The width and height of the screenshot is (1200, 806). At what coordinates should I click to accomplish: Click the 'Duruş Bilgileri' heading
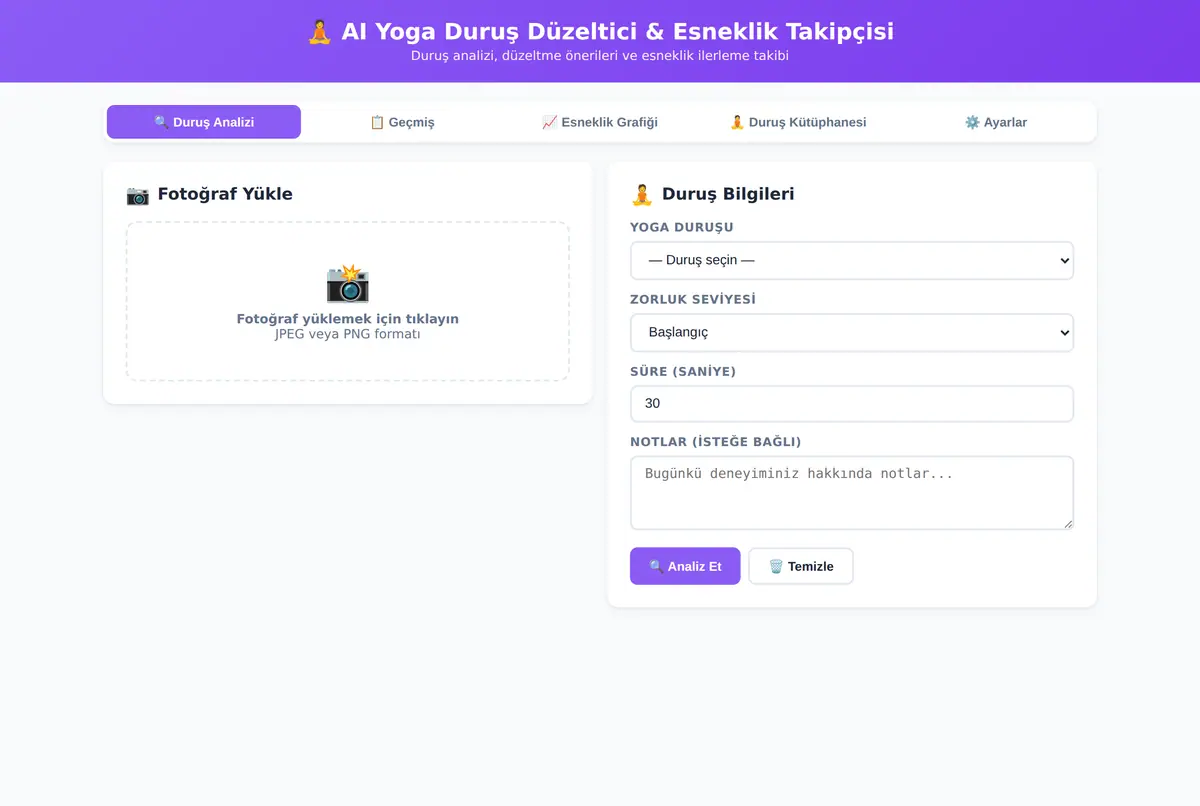pyautogui.click(x=728, y=194)
